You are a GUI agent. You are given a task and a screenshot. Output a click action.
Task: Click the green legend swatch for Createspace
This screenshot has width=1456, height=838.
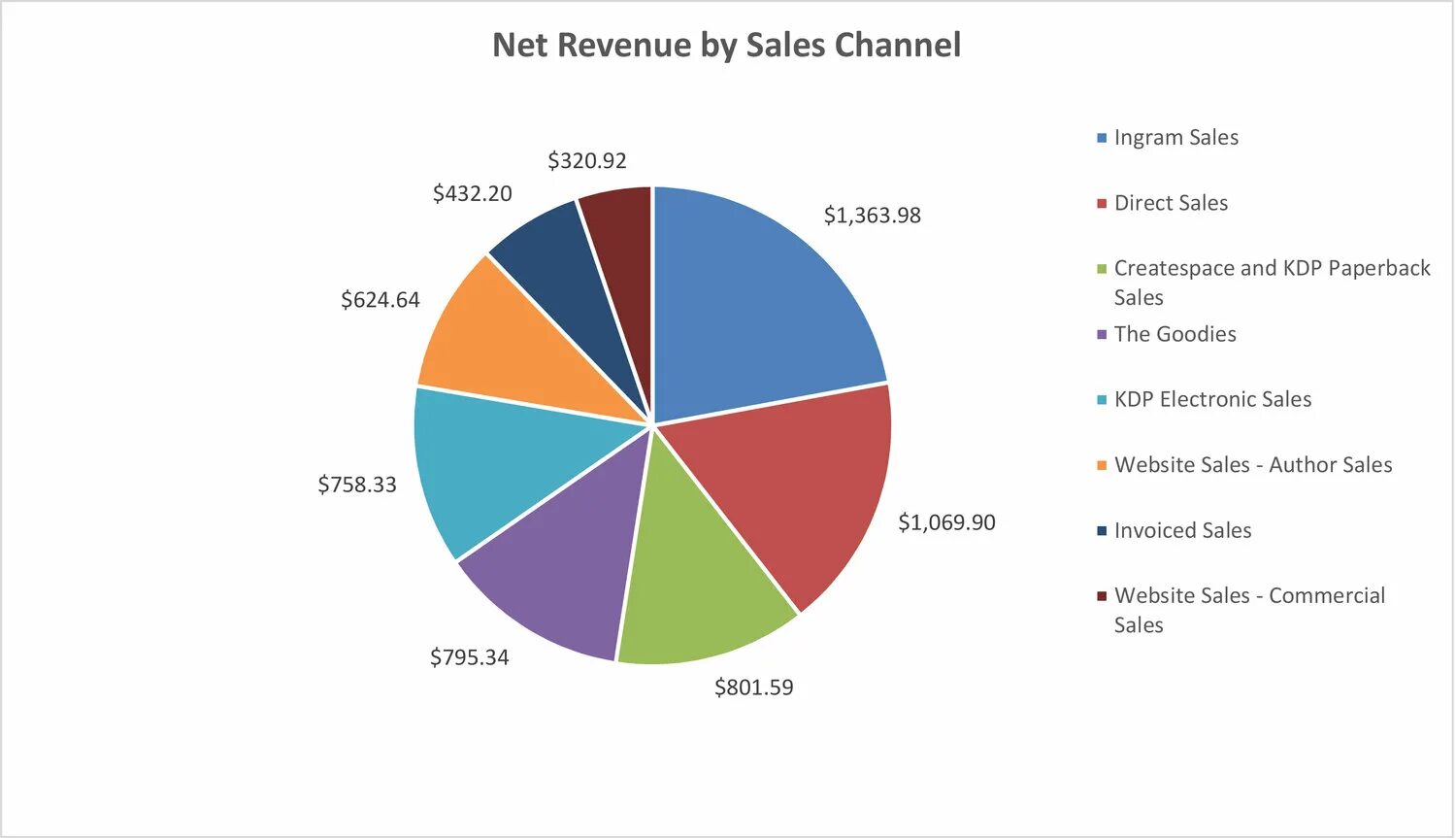[1102, 268]
